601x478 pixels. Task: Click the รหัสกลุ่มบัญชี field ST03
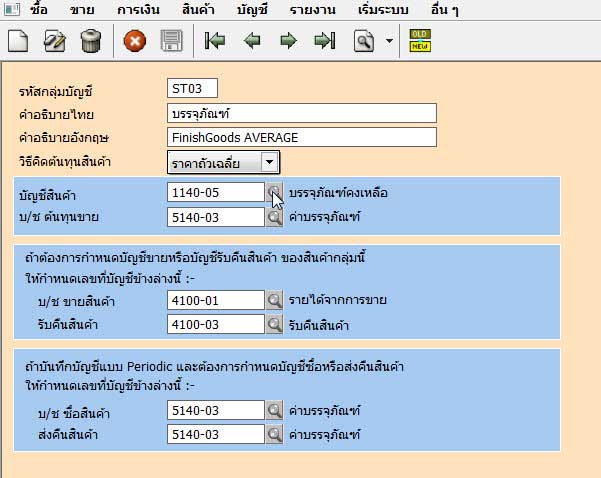point(192,88)
